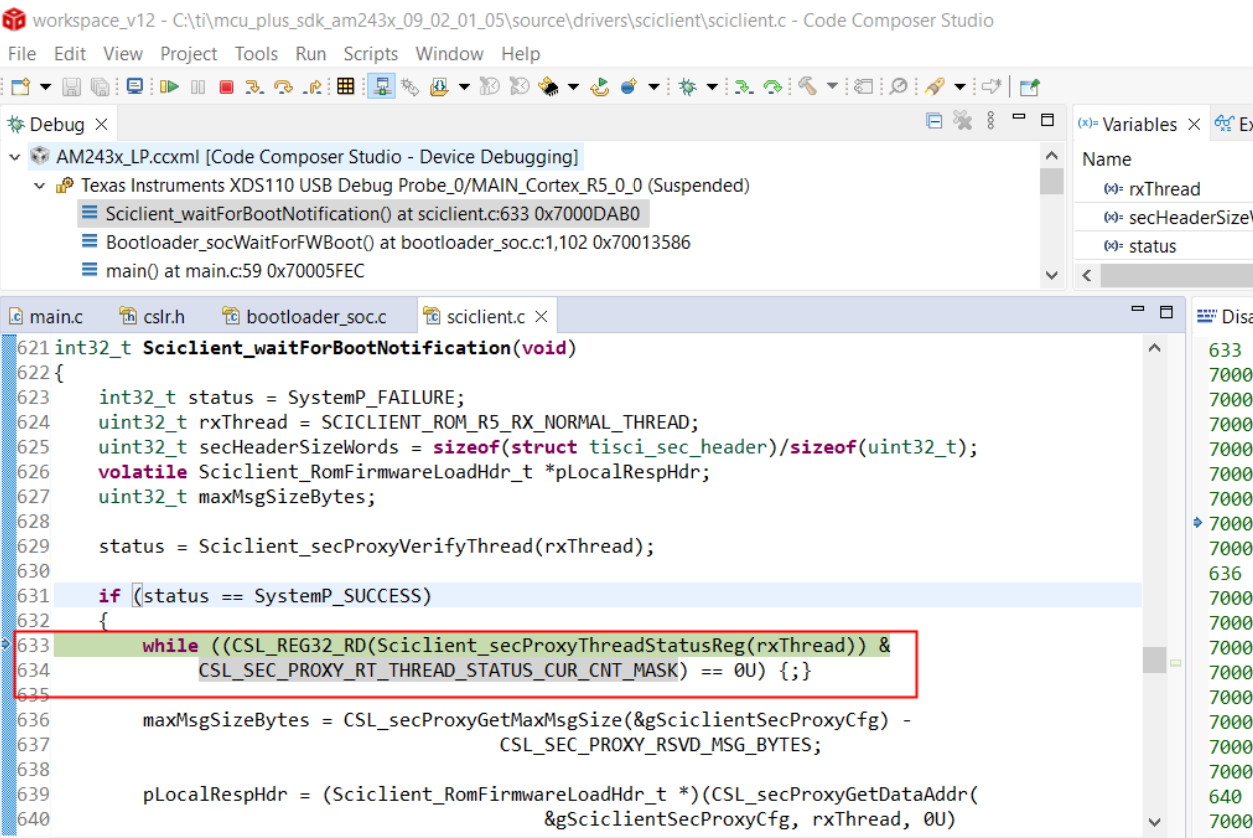Click the hammer Build icon
The height and width of the screenshot is (838, 1253).
pyautogui.click(x=808, y=87)
